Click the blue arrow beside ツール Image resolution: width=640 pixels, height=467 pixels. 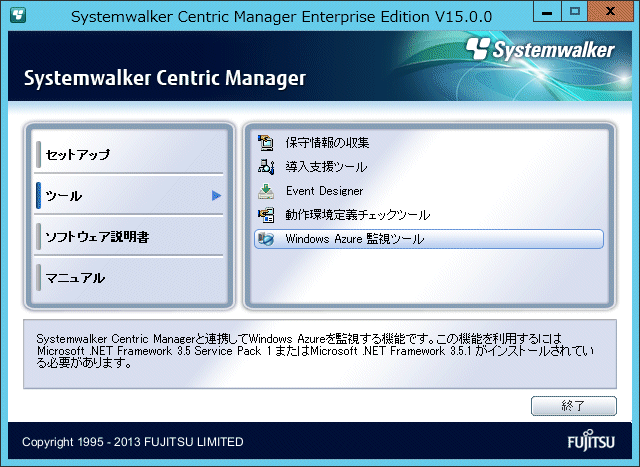pos(216,196)
